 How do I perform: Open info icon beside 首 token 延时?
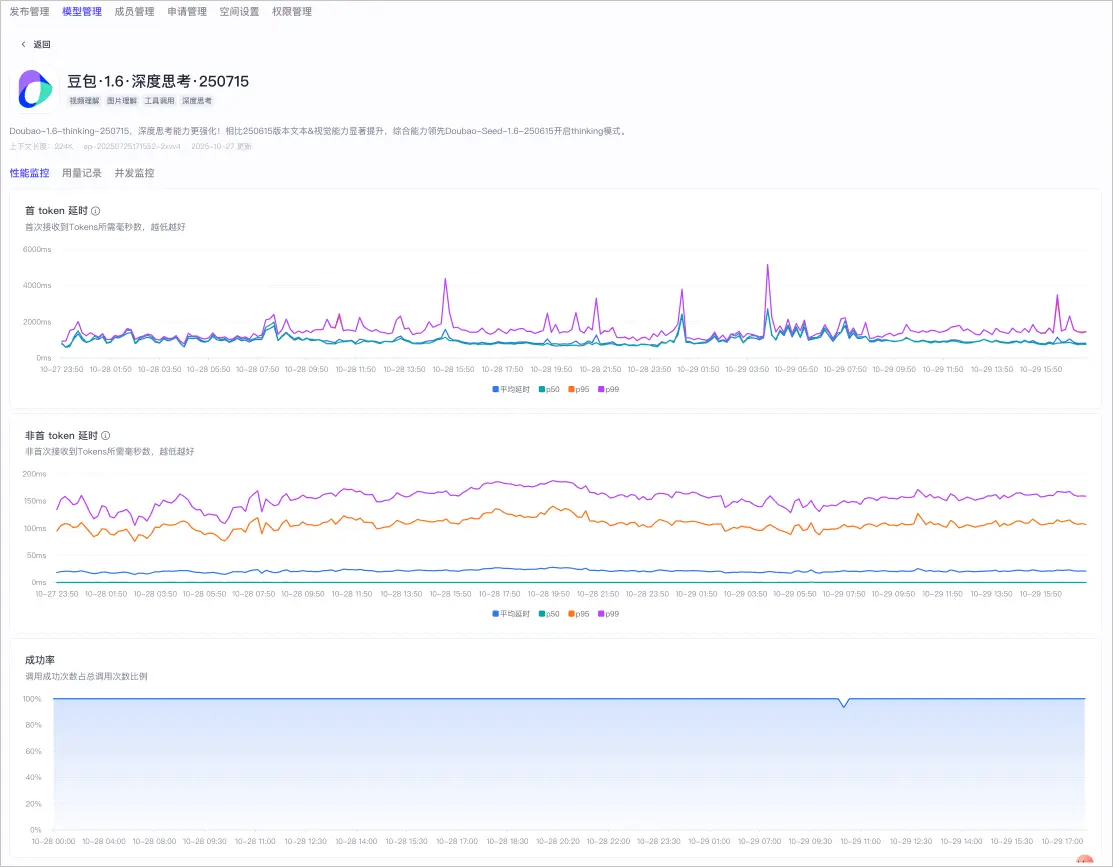96,211
